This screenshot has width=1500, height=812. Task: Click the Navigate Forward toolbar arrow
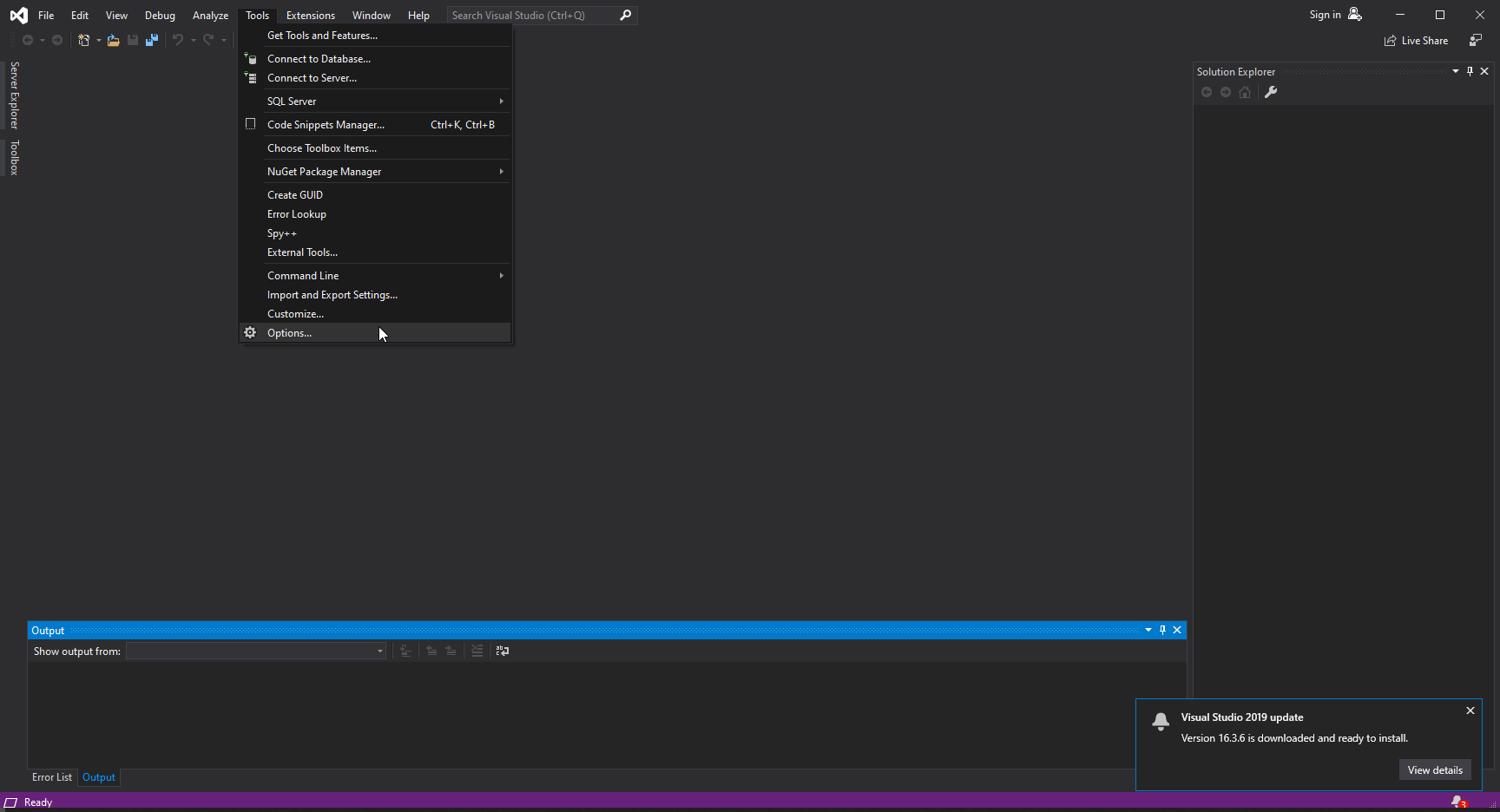click(57, 40)
